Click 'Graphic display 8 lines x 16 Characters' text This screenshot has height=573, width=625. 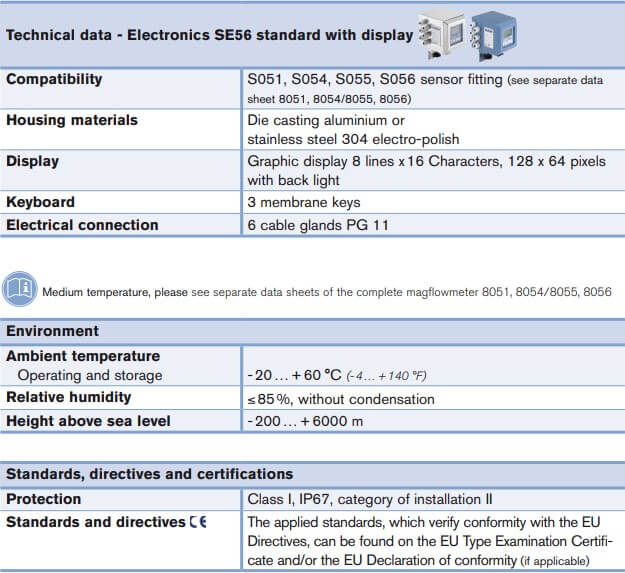[373, 161]
